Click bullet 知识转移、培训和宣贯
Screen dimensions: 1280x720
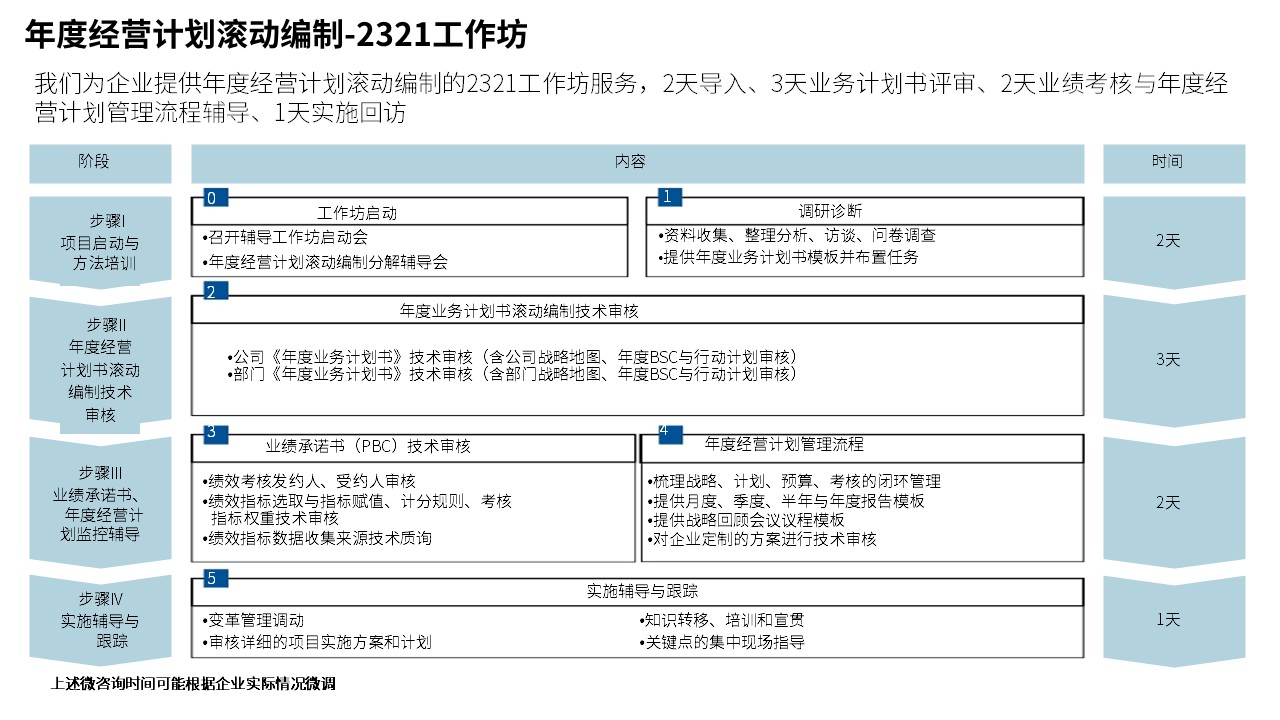[x=721, y=620]
